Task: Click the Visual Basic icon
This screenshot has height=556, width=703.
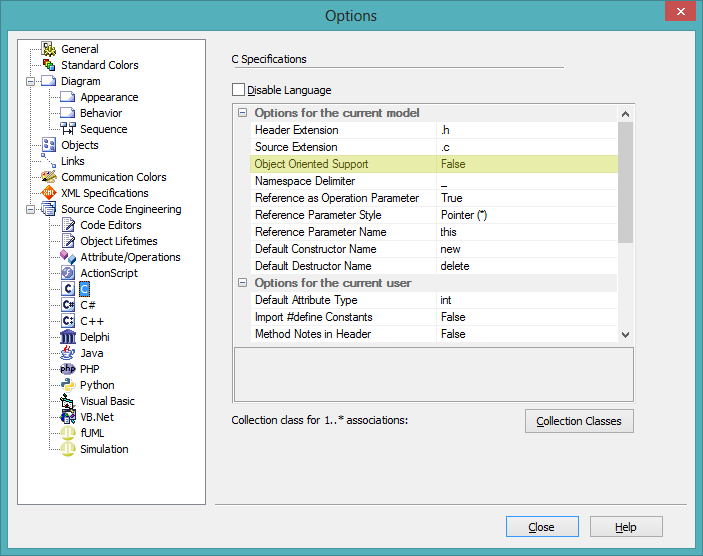Action: [68, 401]
